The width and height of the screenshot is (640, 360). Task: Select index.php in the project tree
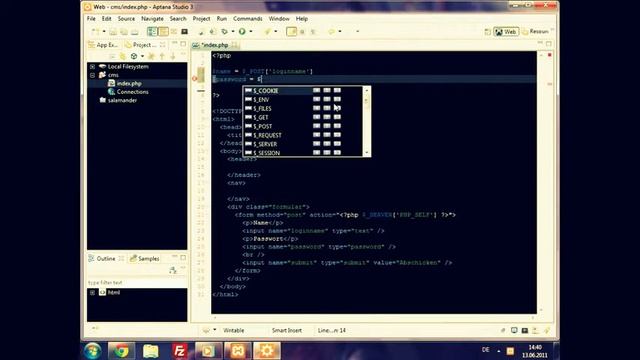click(129, 83)
